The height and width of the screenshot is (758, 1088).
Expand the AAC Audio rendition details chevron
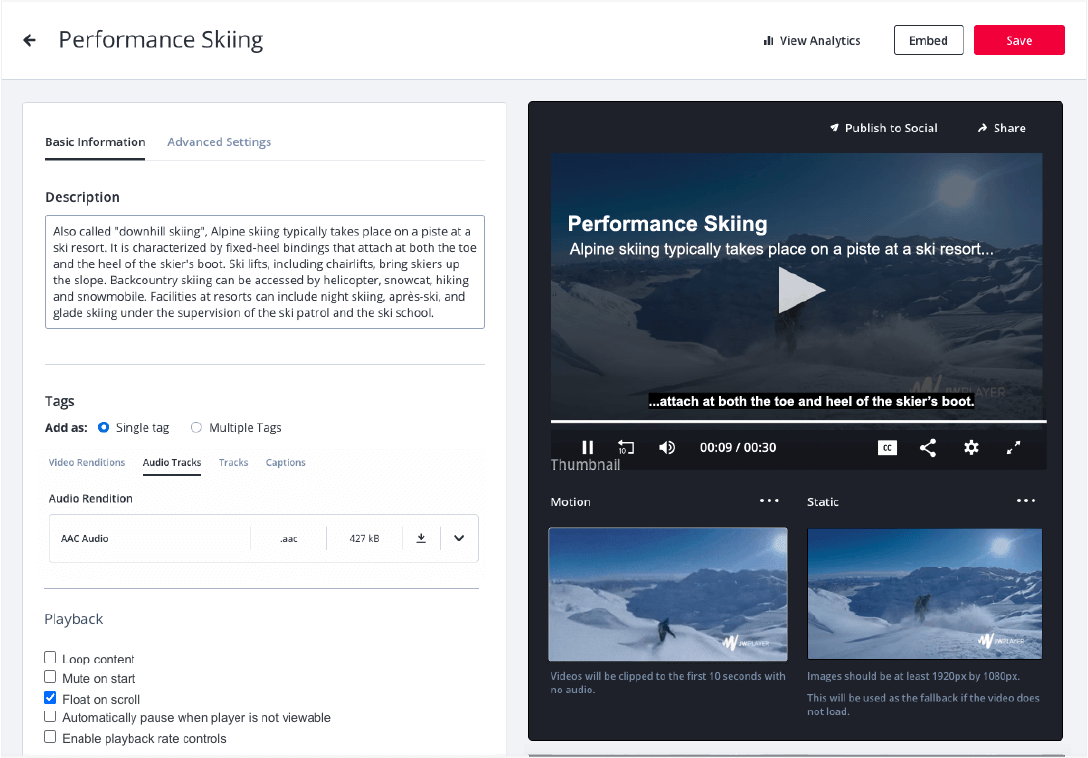459,538
